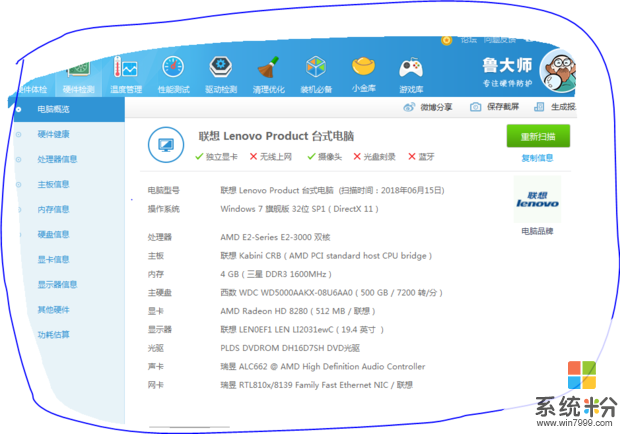Click sound card value ALC662
Screen dimensions: 620x434
(323, 367)
